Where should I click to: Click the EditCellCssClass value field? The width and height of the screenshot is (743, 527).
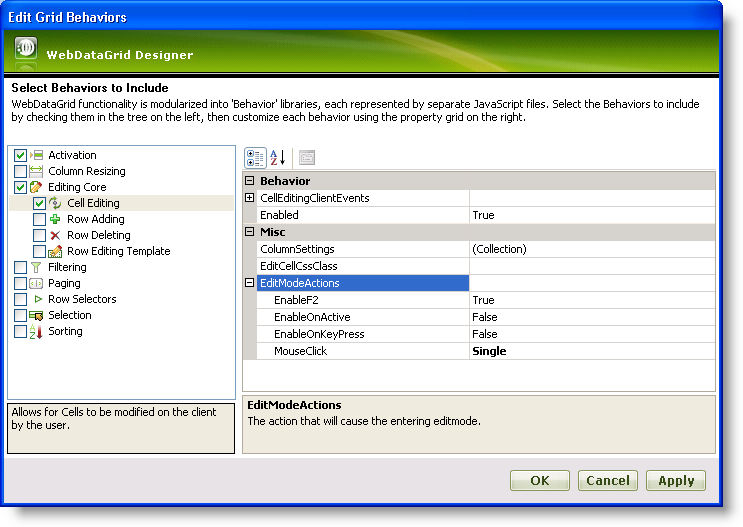[x=591, y=266]
